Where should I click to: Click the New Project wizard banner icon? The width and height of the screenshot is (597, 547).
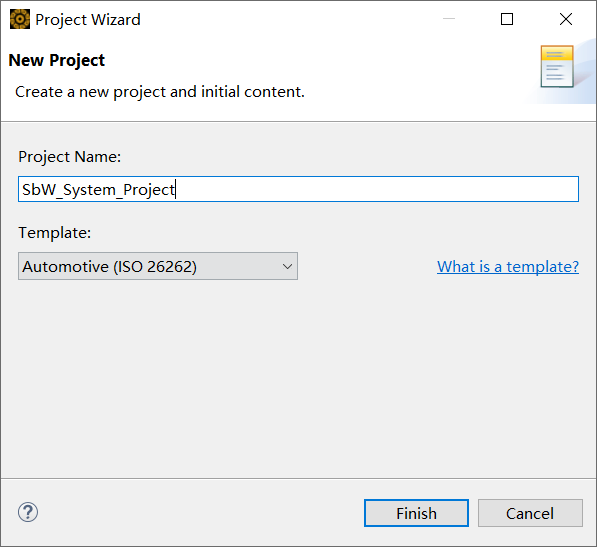click(557, 67)
